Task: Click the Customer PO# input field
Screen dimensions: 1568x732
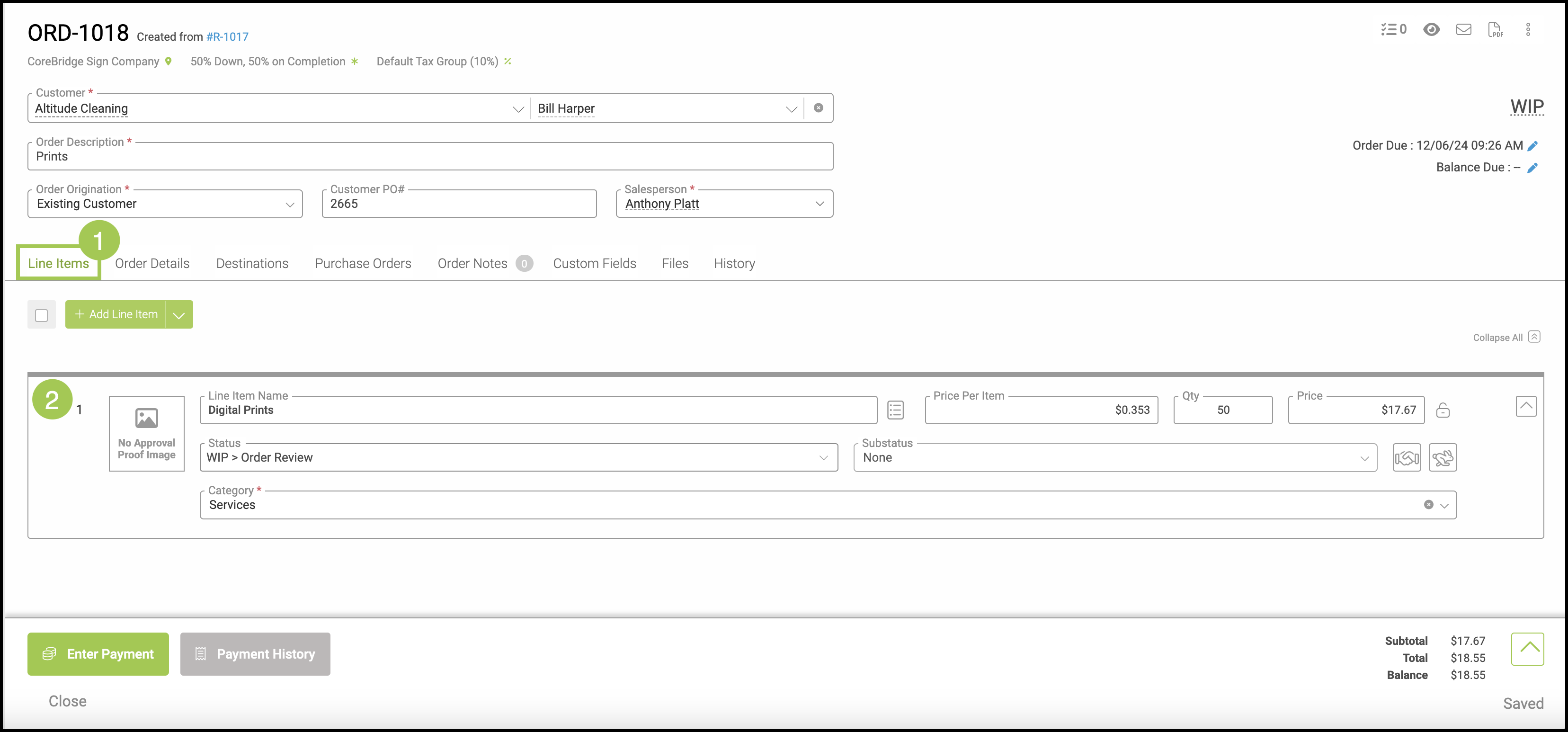Action: (x=459, y=204)
